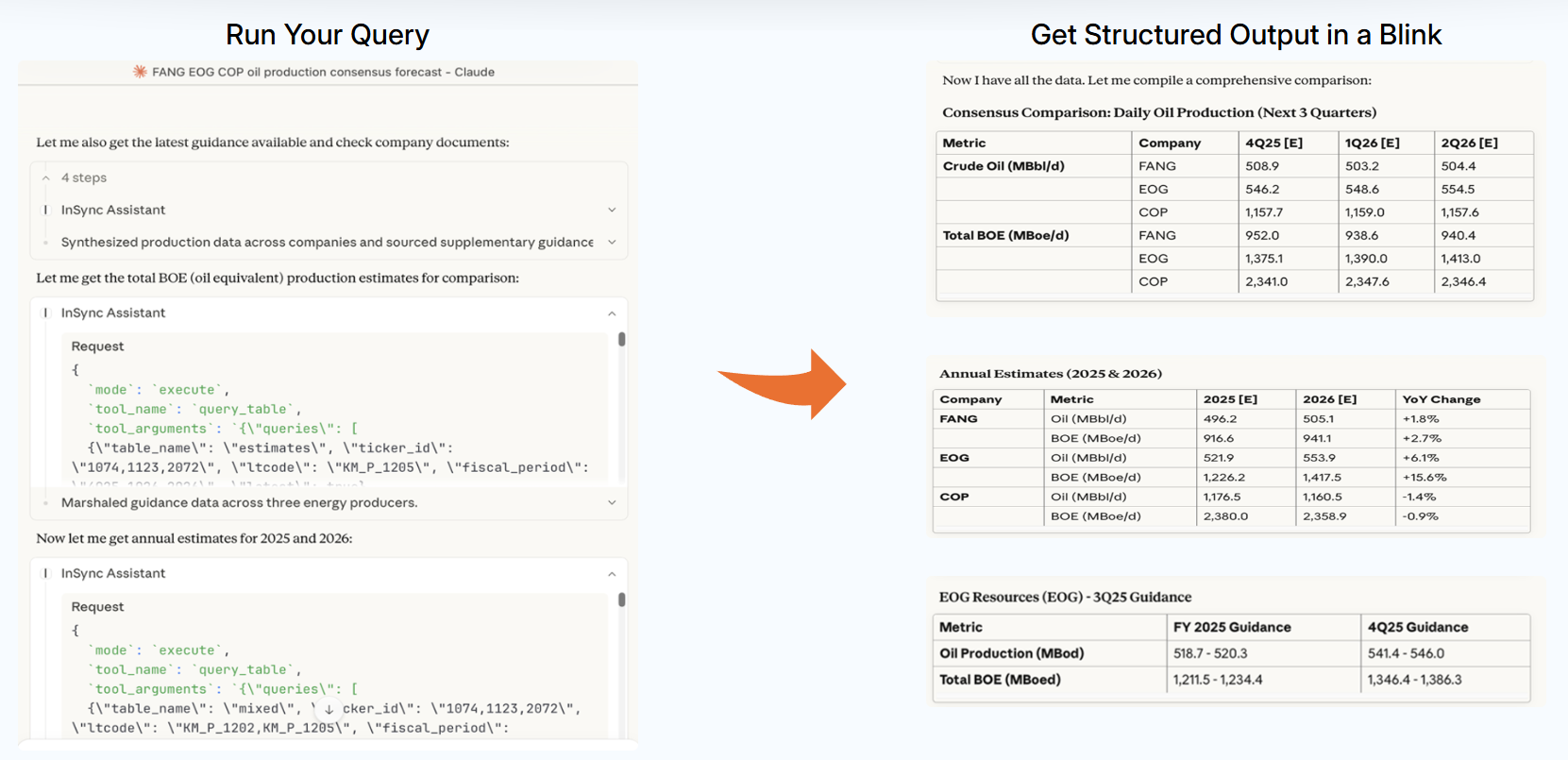Click the 'YoY Change' column header

click(x=1442, y=399)
